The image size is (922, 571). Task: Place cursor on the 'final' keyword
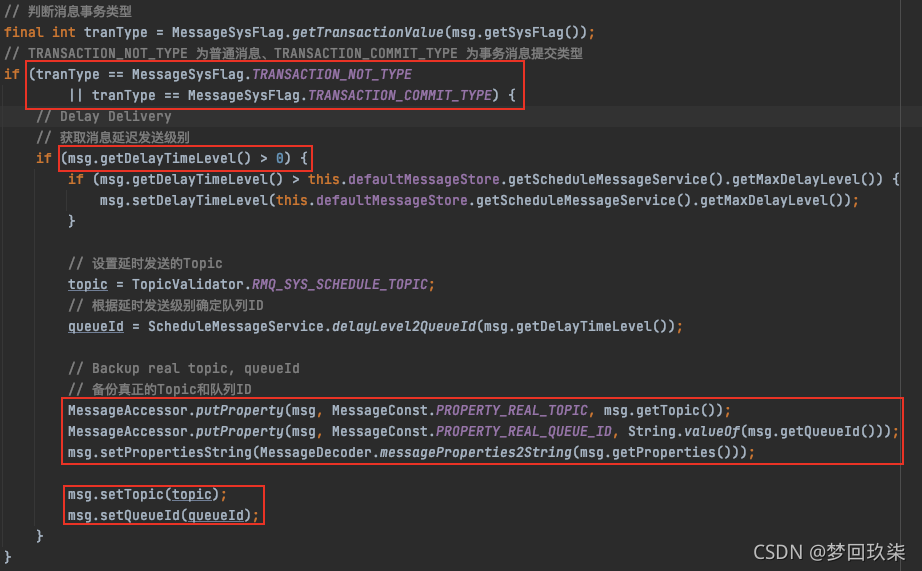[24, 32]
